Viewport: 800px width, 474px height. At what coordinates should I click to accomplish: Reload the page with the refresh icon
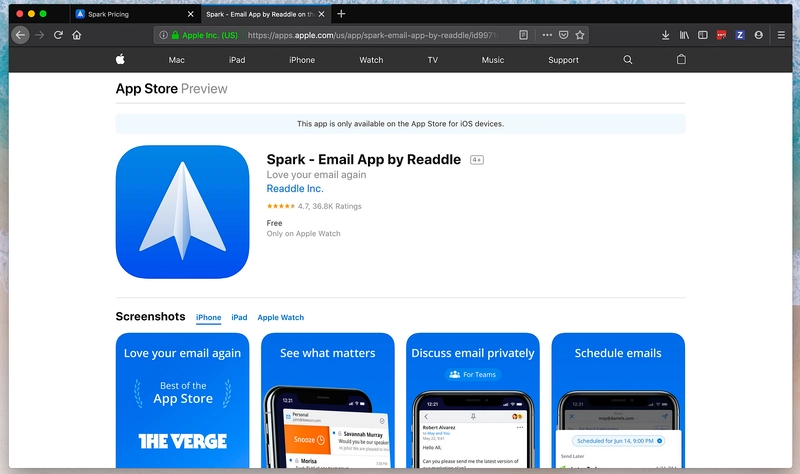[x=58, y=35]
